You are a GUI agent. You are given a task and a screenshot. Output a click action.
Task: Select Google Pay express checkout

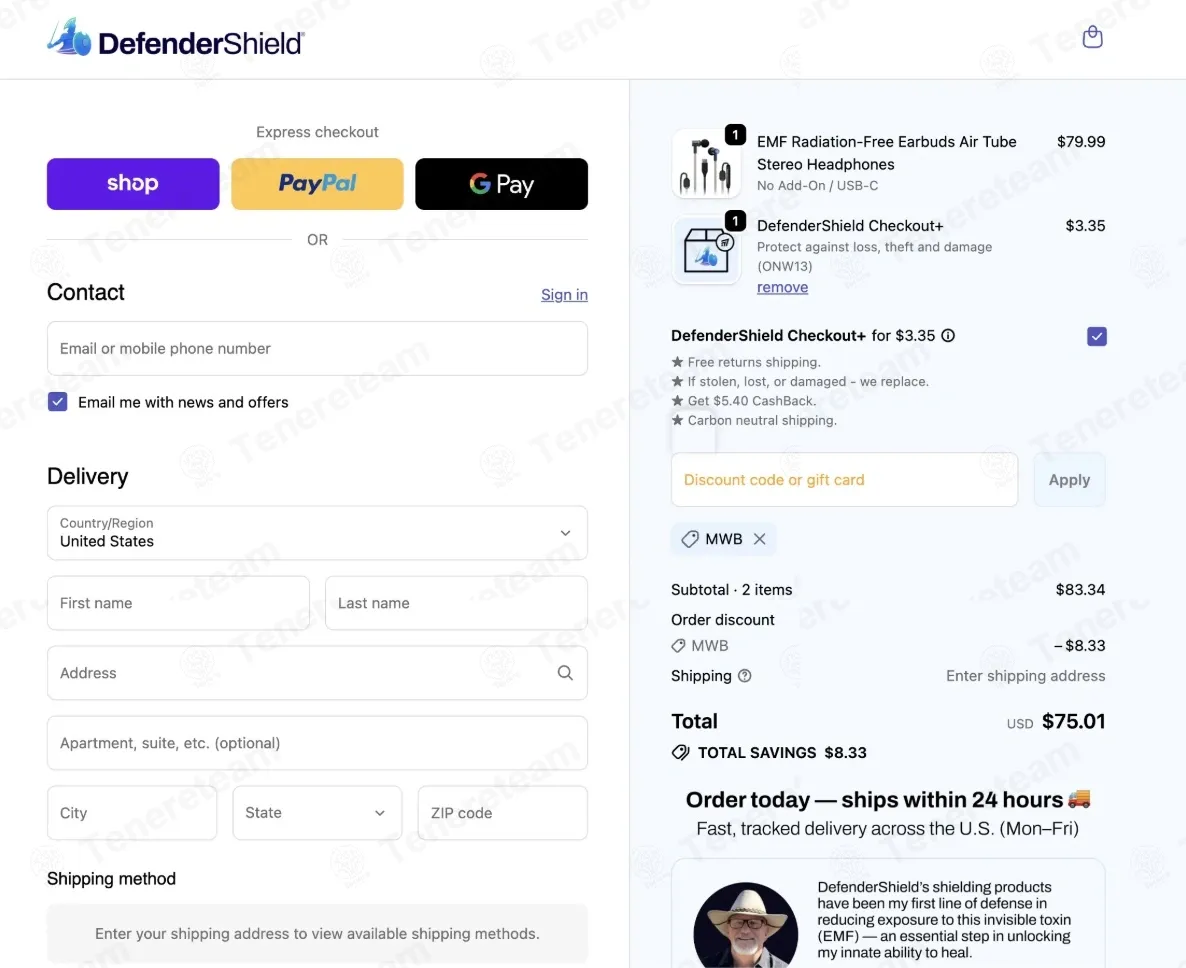[x=501, y=184]
